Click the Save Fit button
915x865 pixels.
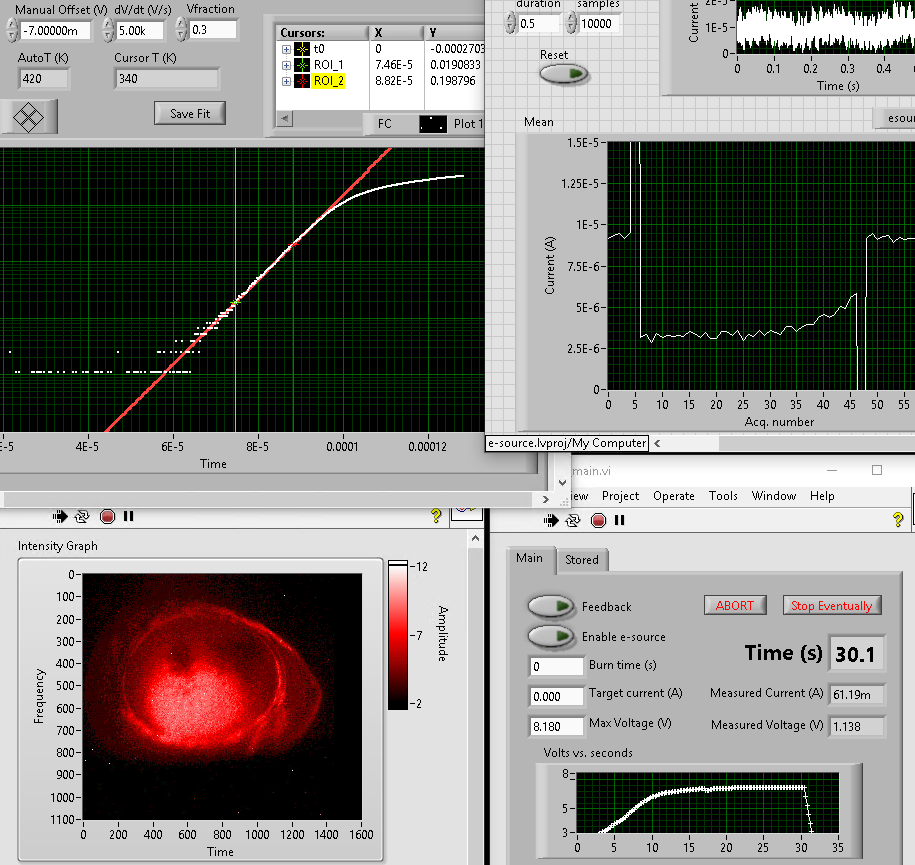pyautogui.click(x=189, y=113)
